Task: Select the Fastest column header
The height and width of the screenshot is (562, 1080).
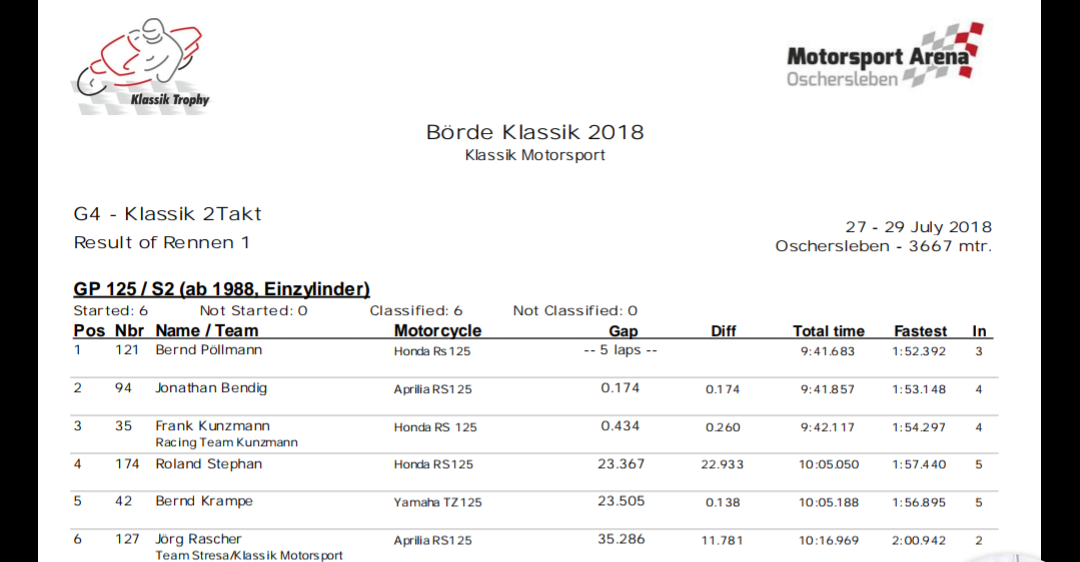Action: coord(920,331)
